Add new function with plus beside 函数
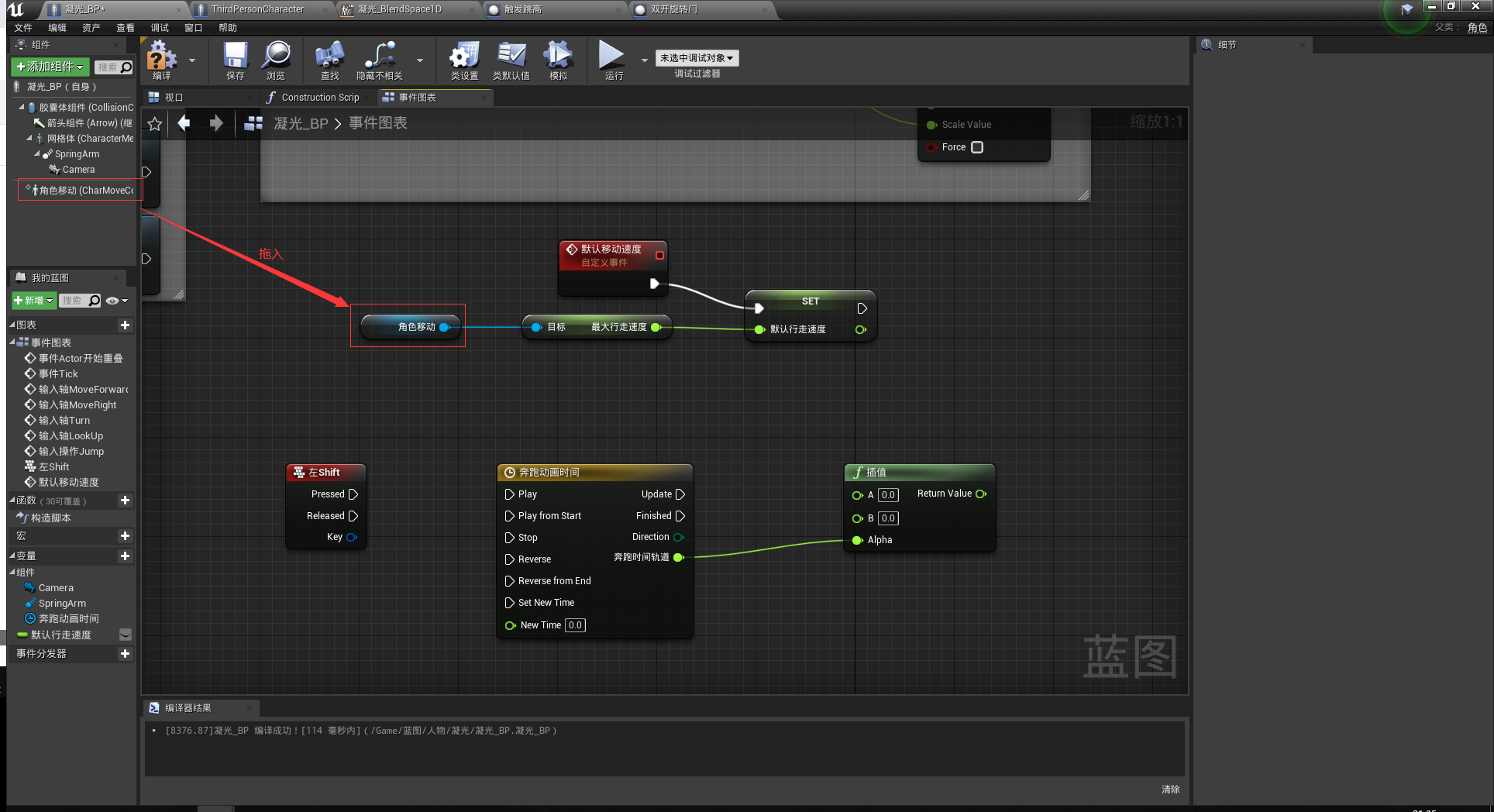The image size is (1494, 812). tap(125, 501)
